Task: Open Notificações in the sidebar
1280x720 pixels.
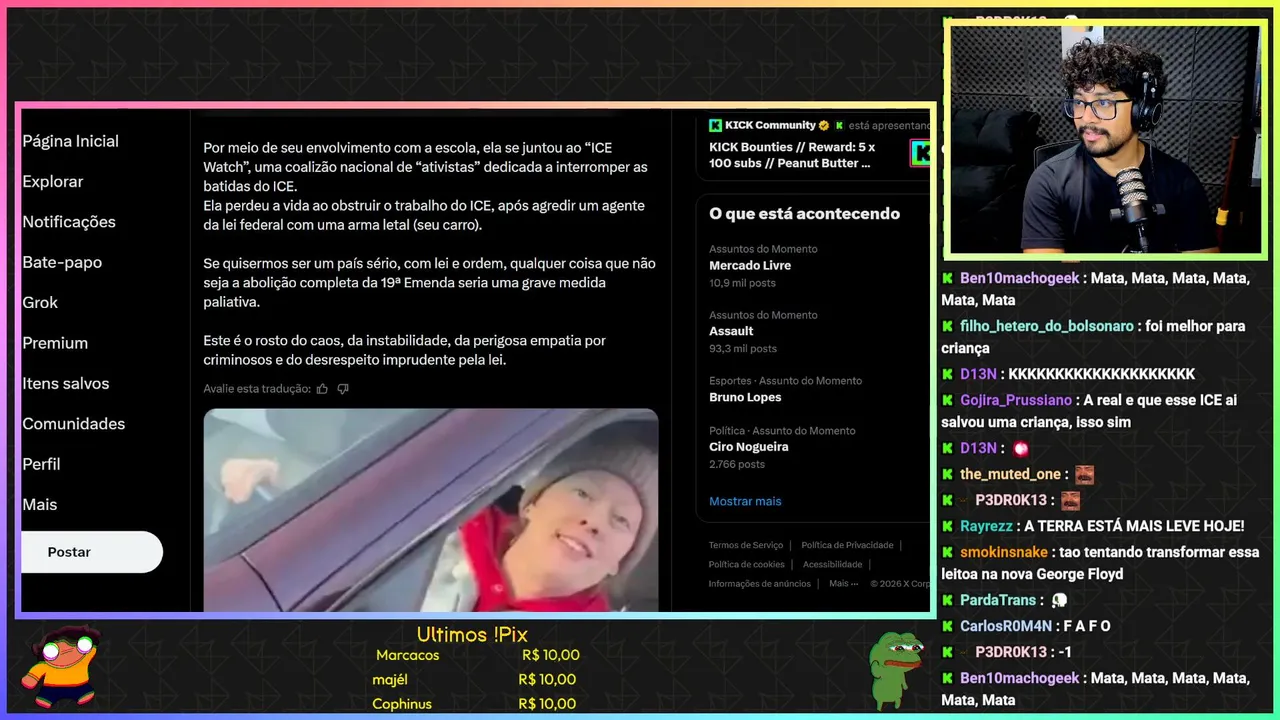Action: click(69, 222)
